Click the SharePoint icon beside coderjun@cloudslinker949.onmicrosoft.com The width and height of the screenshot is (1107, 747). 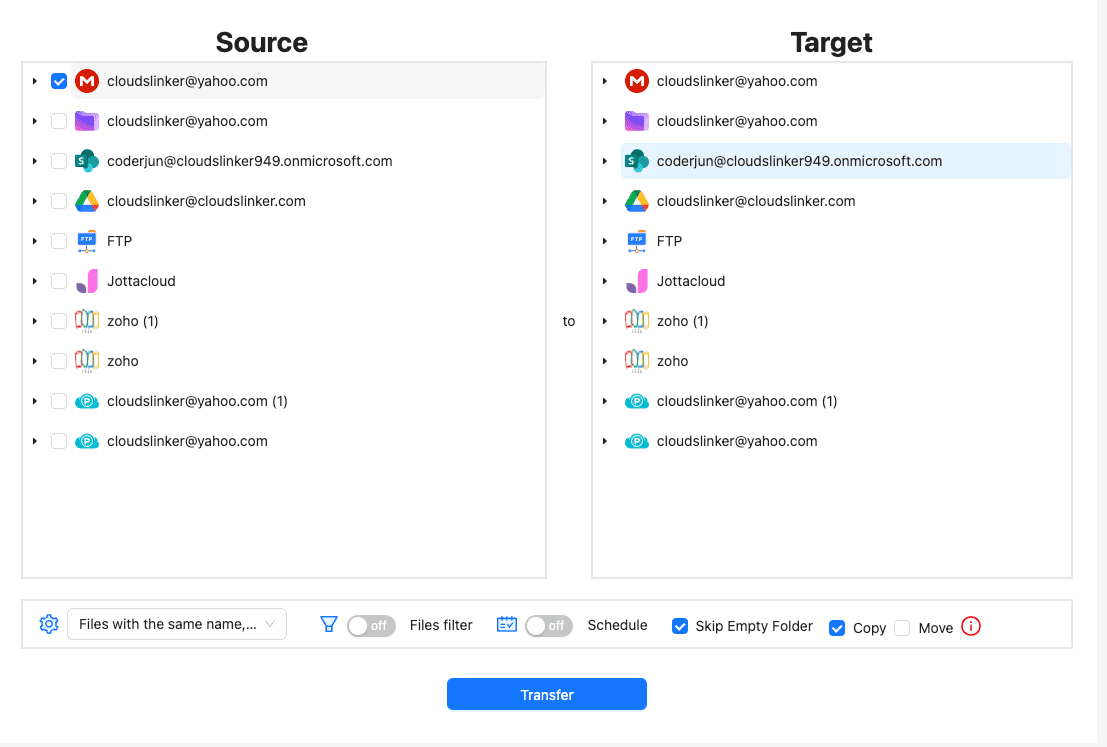point(88,160)
